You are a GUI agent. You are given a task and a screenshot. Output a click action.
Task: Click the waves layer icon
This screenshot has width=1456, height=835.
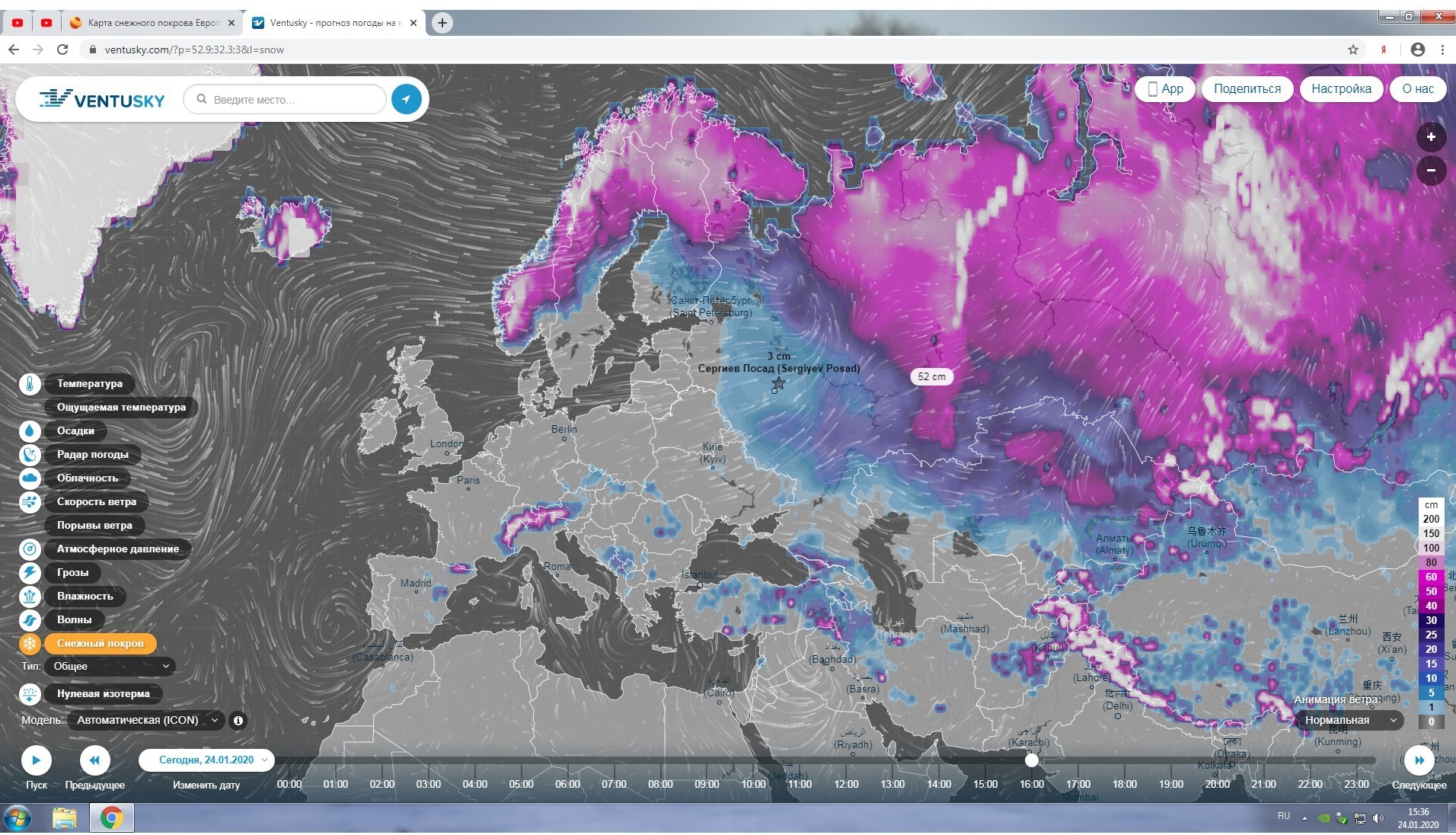30,620
